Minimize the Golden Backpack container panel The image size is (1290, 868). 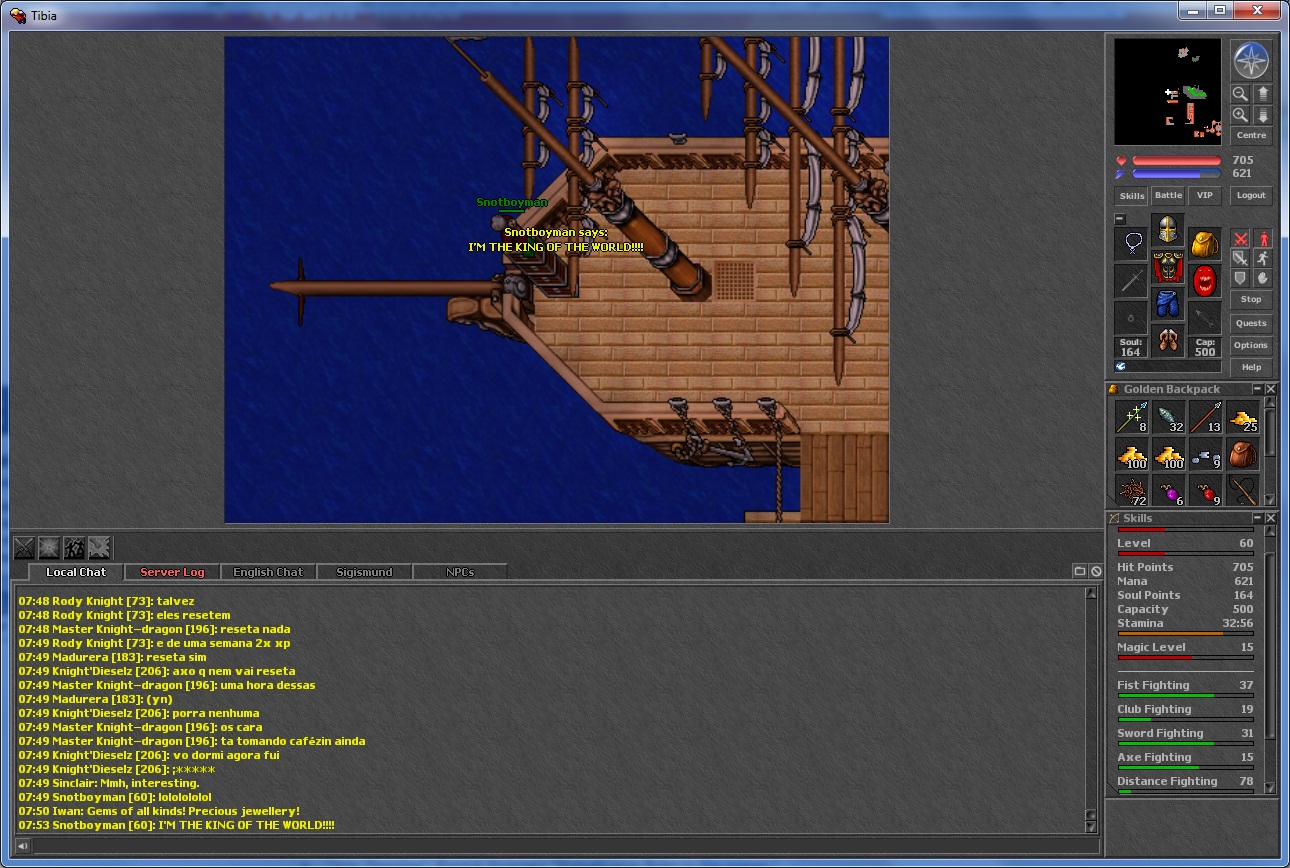pos(1257,389)
